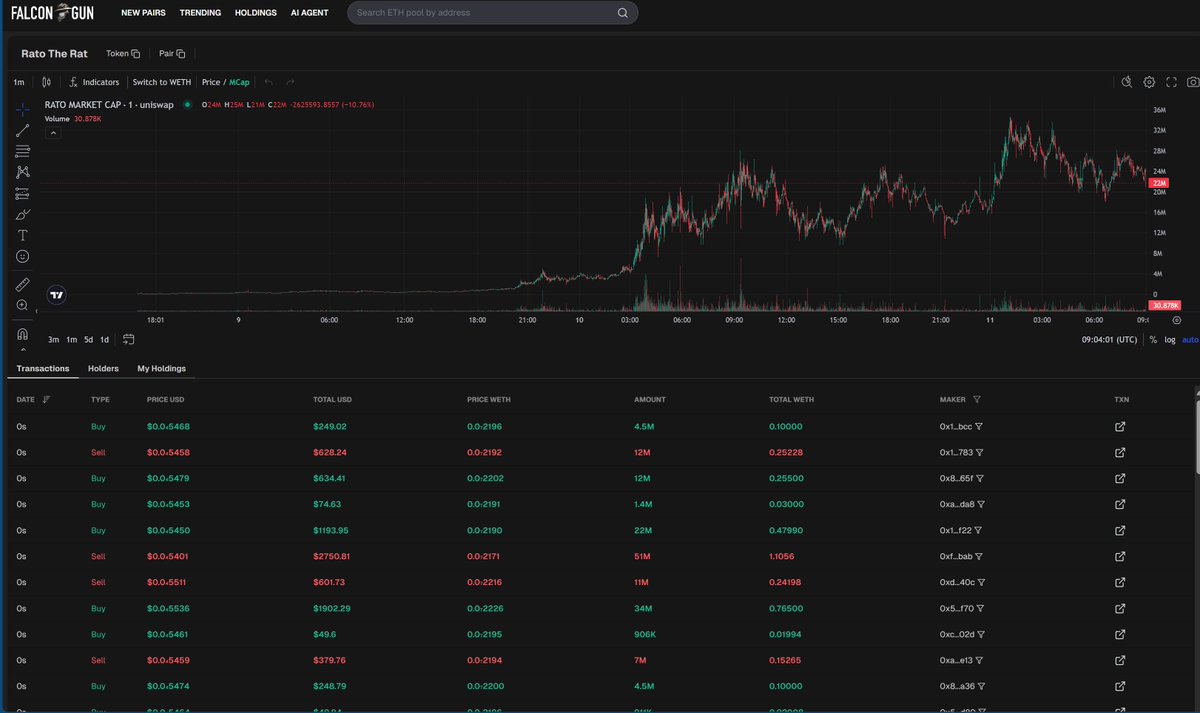Open chart quick search icon
The height and width of the screenshot is (713, 1200).
(1127, 82)
